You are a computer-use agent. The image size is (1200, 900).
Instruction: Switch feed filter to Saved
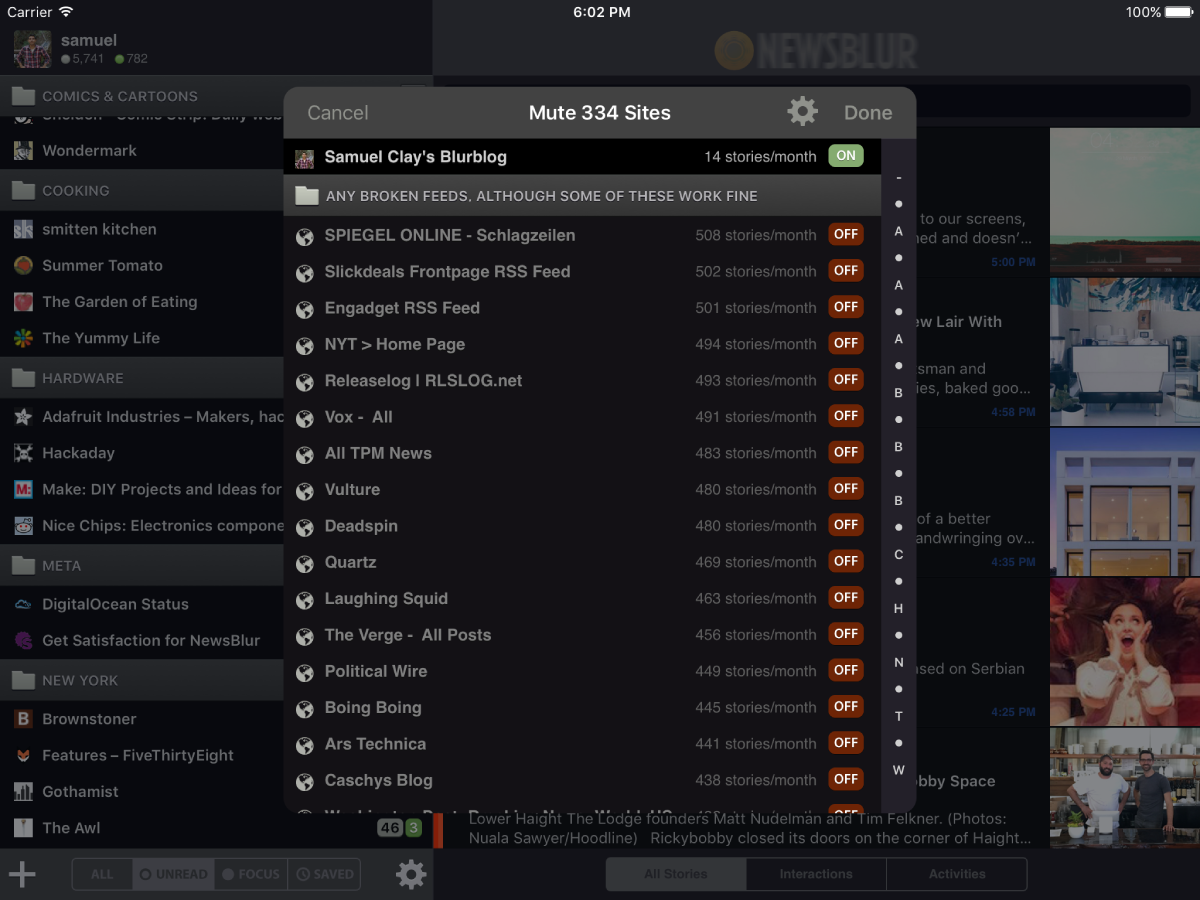click(324, 874)
